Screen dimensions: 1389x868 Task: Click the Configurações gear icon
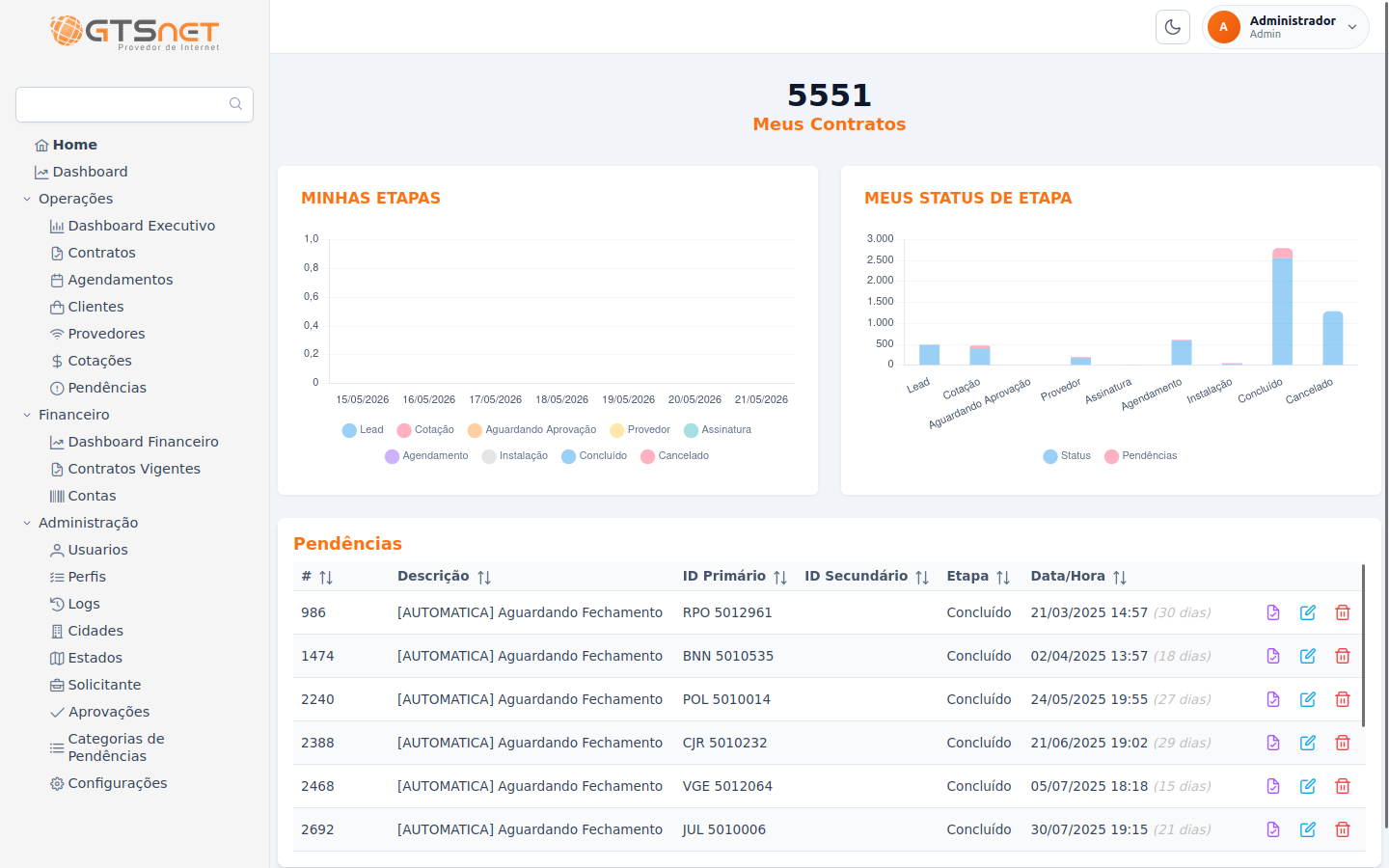pos(57,783)
